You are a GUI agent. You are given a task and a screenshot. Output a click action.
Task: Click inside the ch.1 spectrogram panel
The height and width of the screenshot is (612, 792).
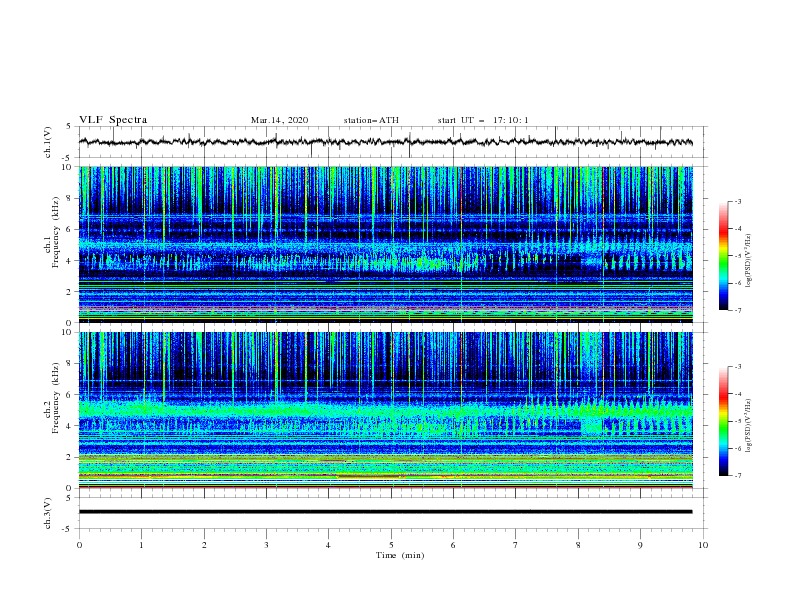pyautogui.click(x=385, y=244)
